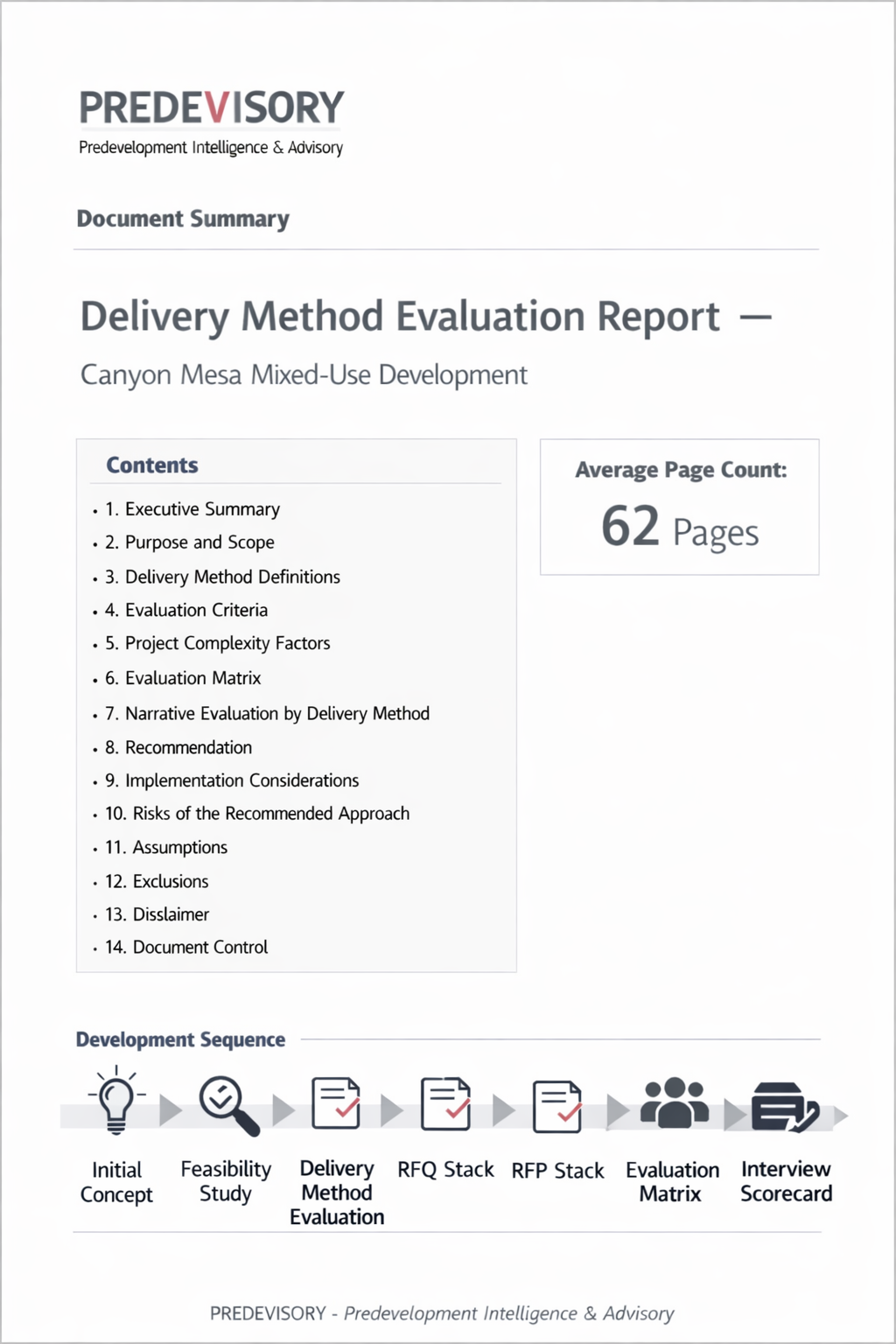Click the PREDEVISORY logo
Image resolution: width=896 pixels, height=1344 pixels.
pos(212,108)
